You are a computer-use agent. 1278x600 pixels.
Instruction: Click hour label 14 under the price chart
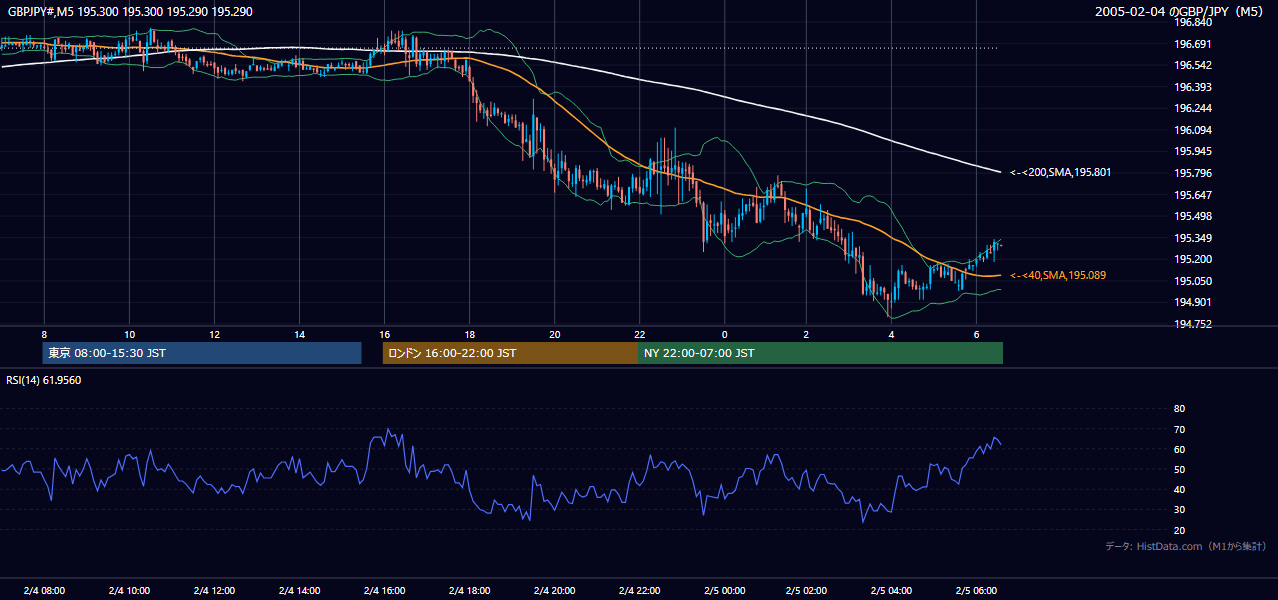[x=300, y=334]
